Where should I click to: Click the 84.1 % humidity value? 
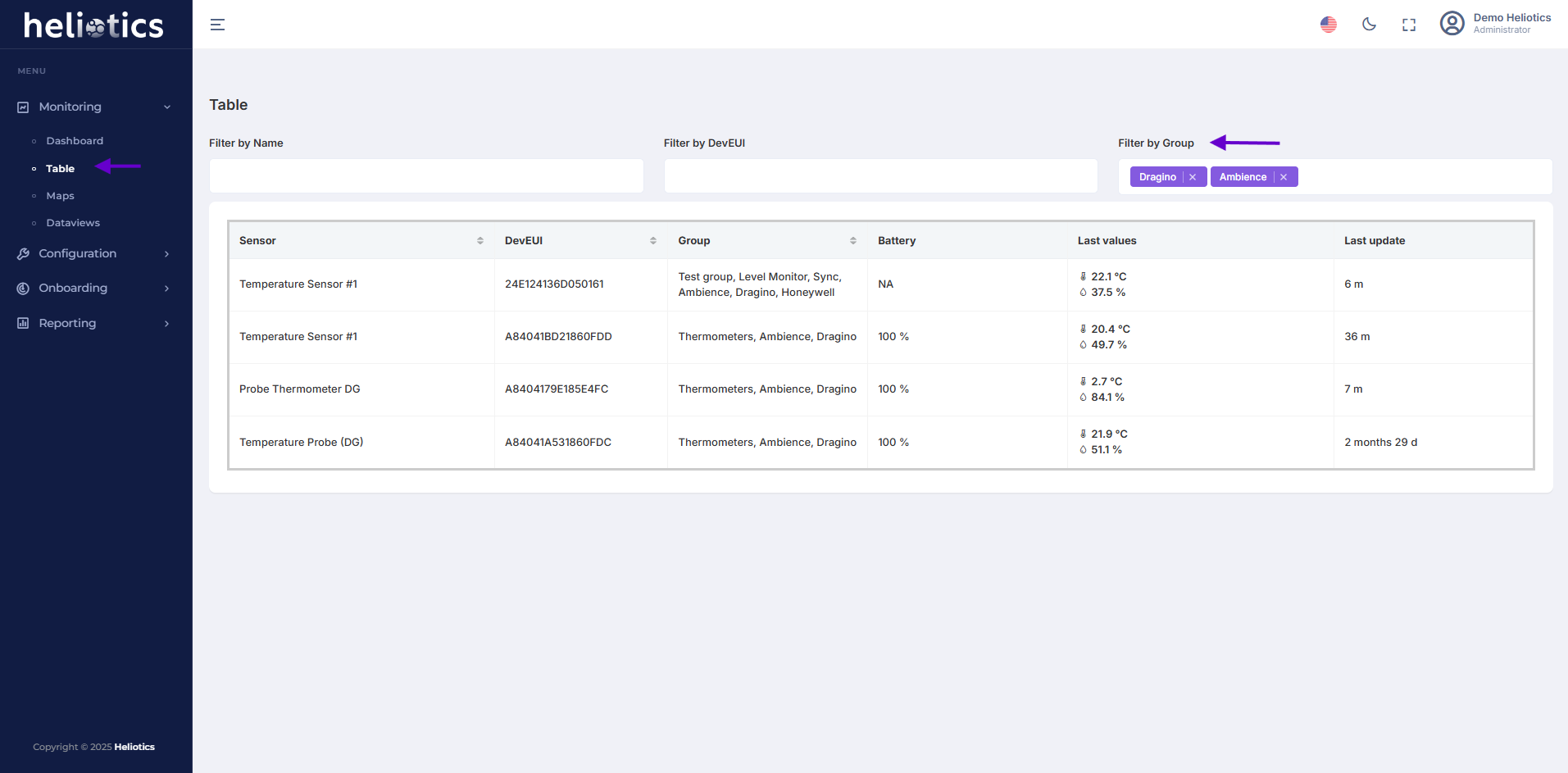coord(1108,398)
